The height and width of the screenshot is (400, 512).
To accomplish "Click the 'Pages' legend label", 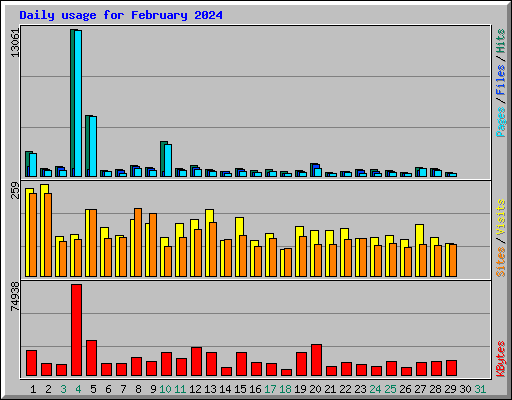I will (501, 122).
